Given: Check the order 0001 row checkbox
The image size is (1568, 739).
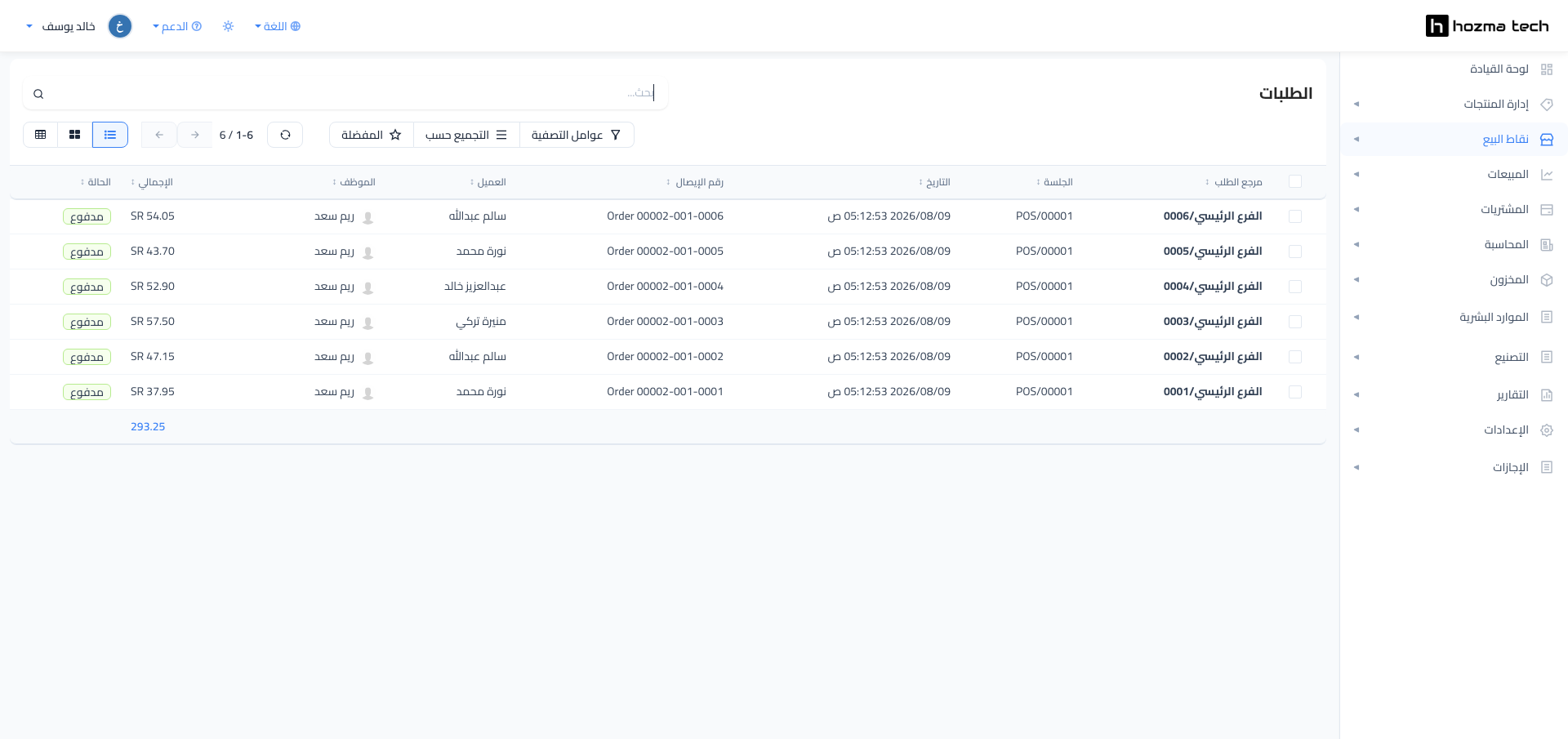Looking at the screenshot, I should coord(1295,392).
